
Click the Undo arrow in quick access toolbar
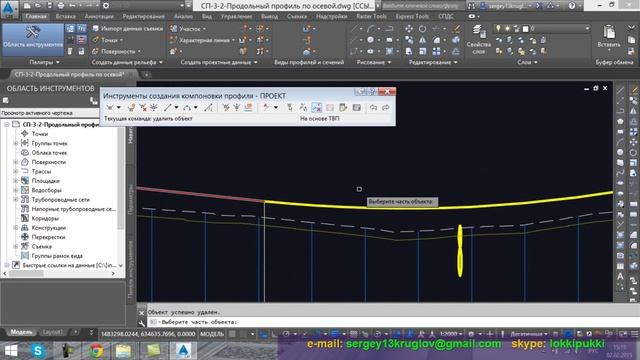pyautogui.click(x=73, y=6)
